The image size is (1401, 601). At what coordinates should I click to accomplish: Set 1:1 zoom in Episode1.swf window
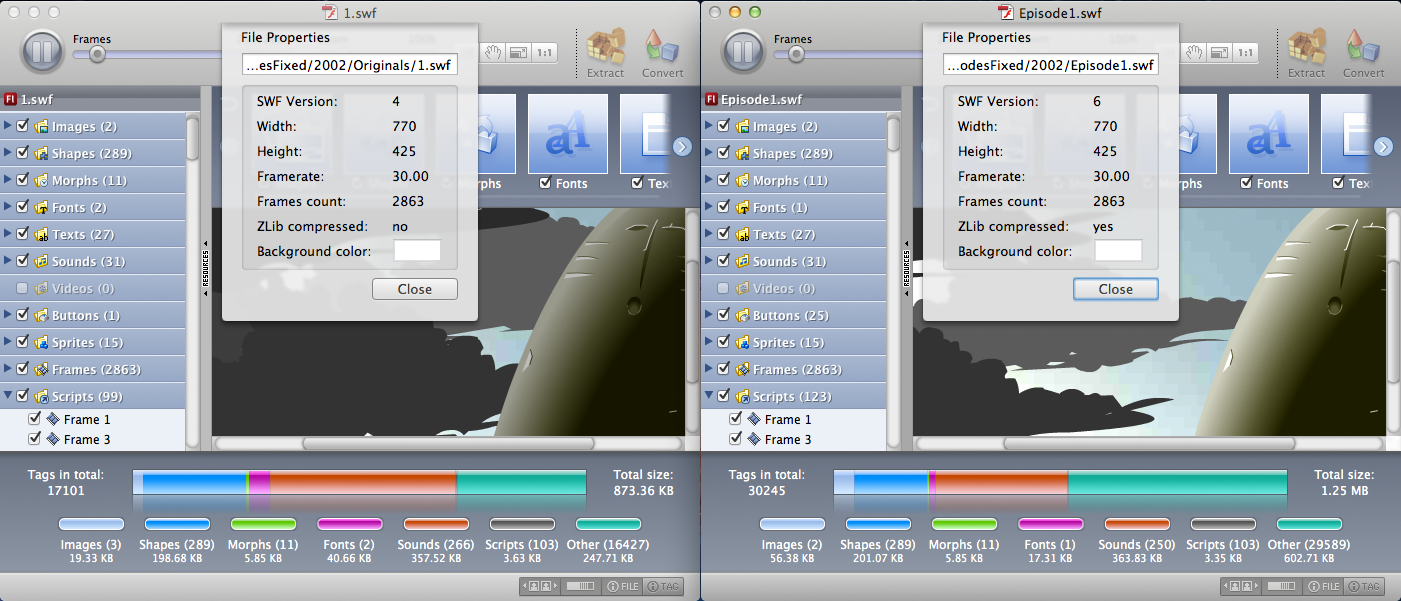click(1246, 52)
